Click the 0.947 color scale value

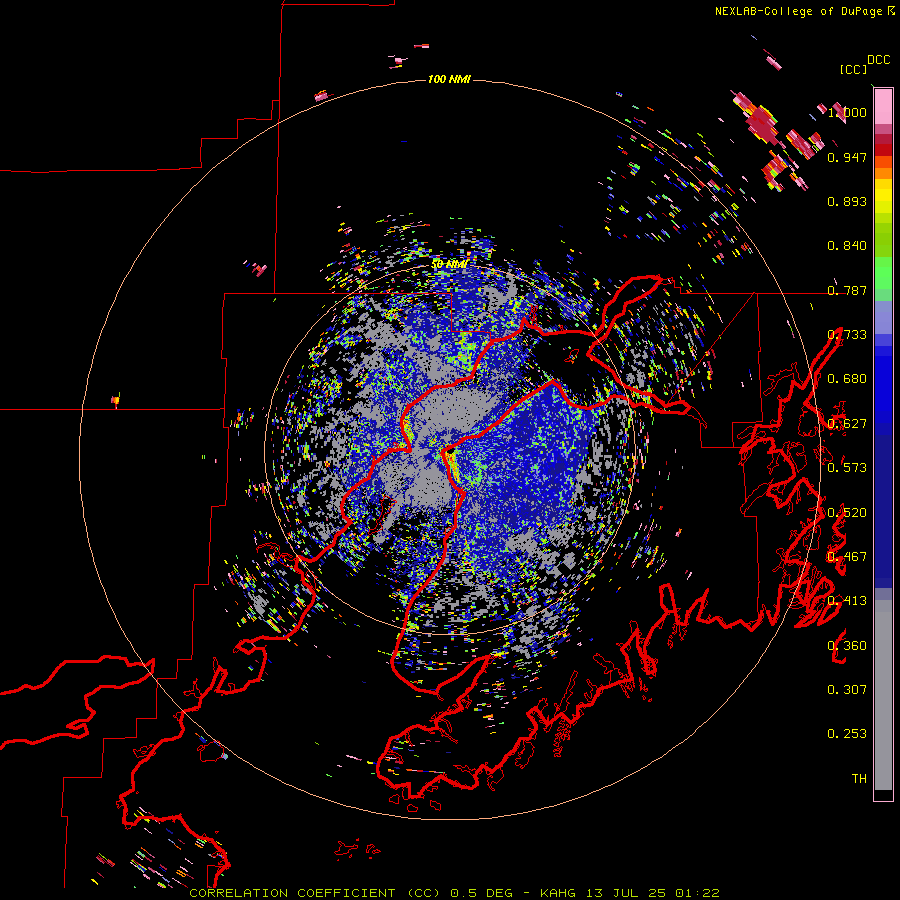tap(847, 157)
